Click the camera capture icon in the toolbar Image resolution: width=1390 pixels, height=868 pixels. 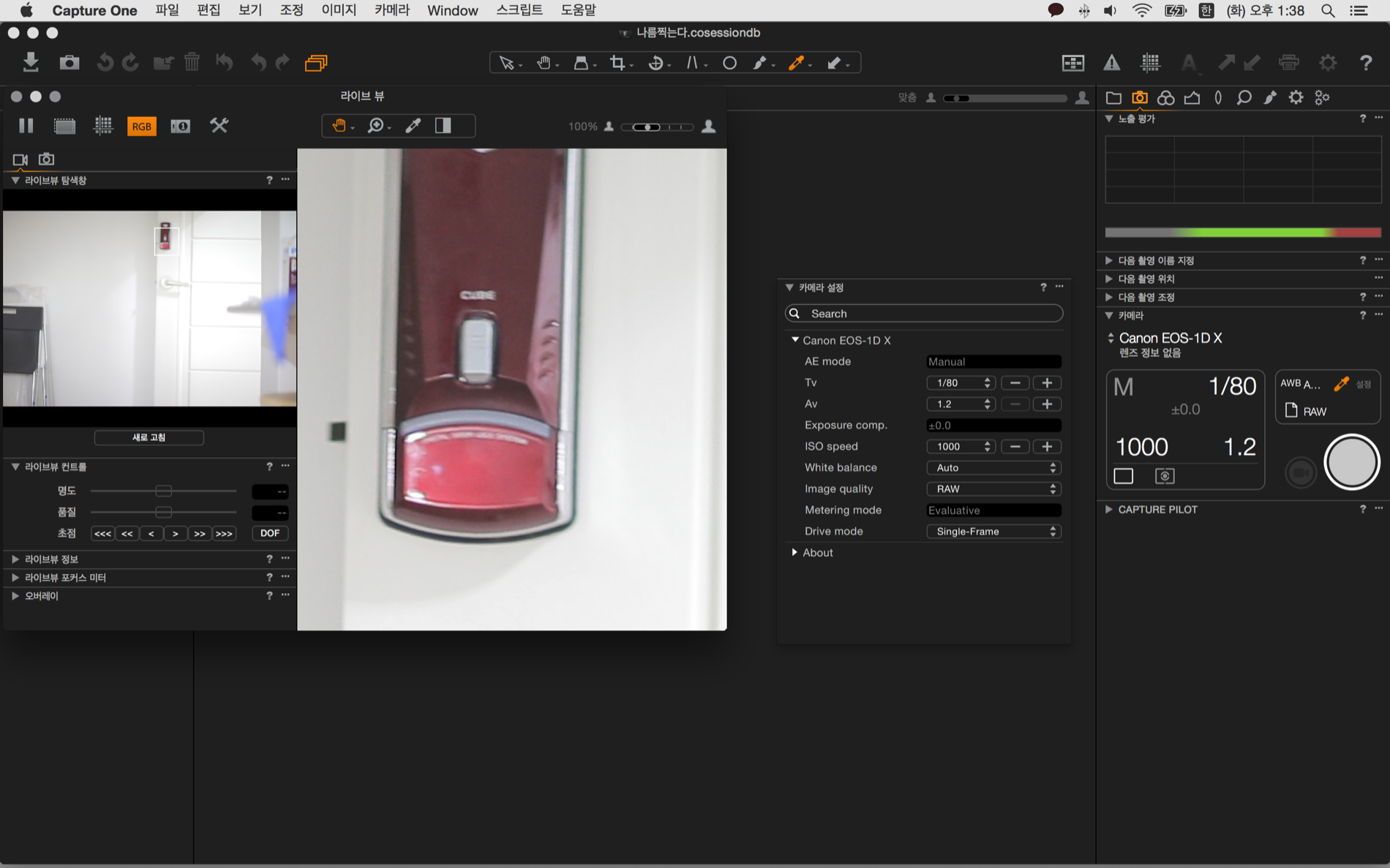click(69, 63)
